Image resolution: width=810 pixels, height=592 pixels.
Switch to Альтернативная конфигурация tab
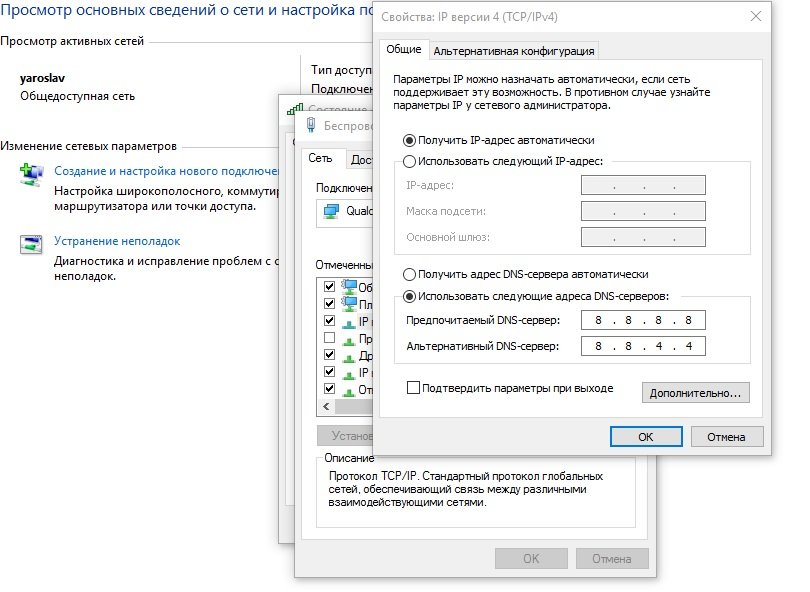coord(514,51)
